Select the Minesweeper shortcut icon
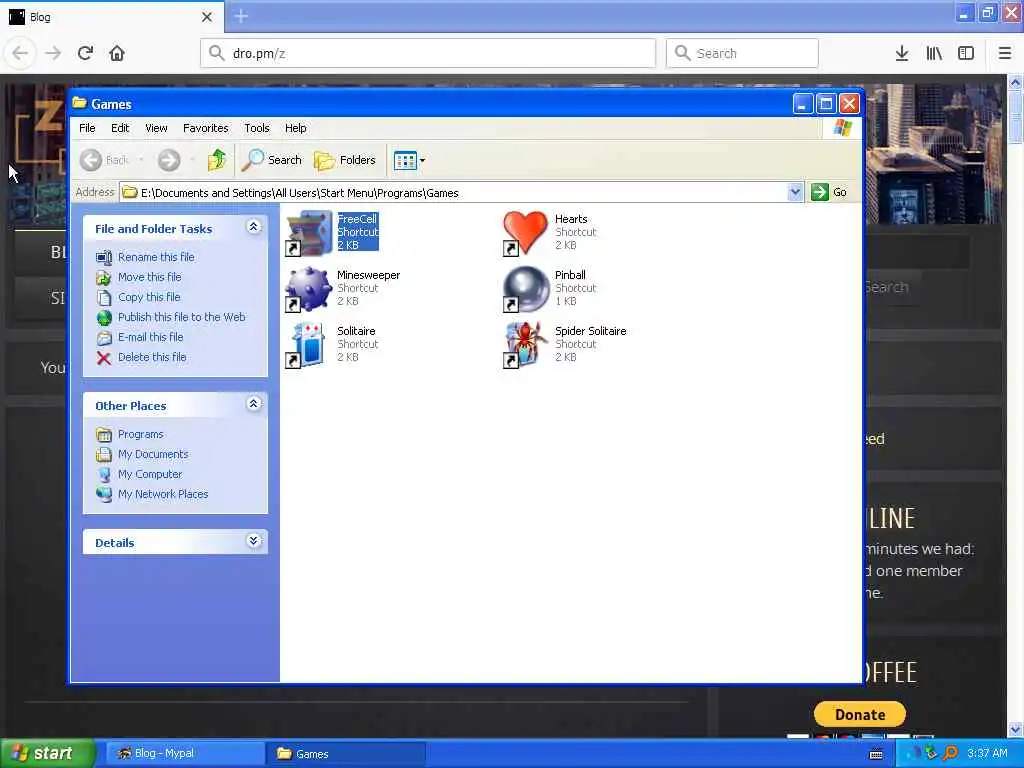 point(309,289)
